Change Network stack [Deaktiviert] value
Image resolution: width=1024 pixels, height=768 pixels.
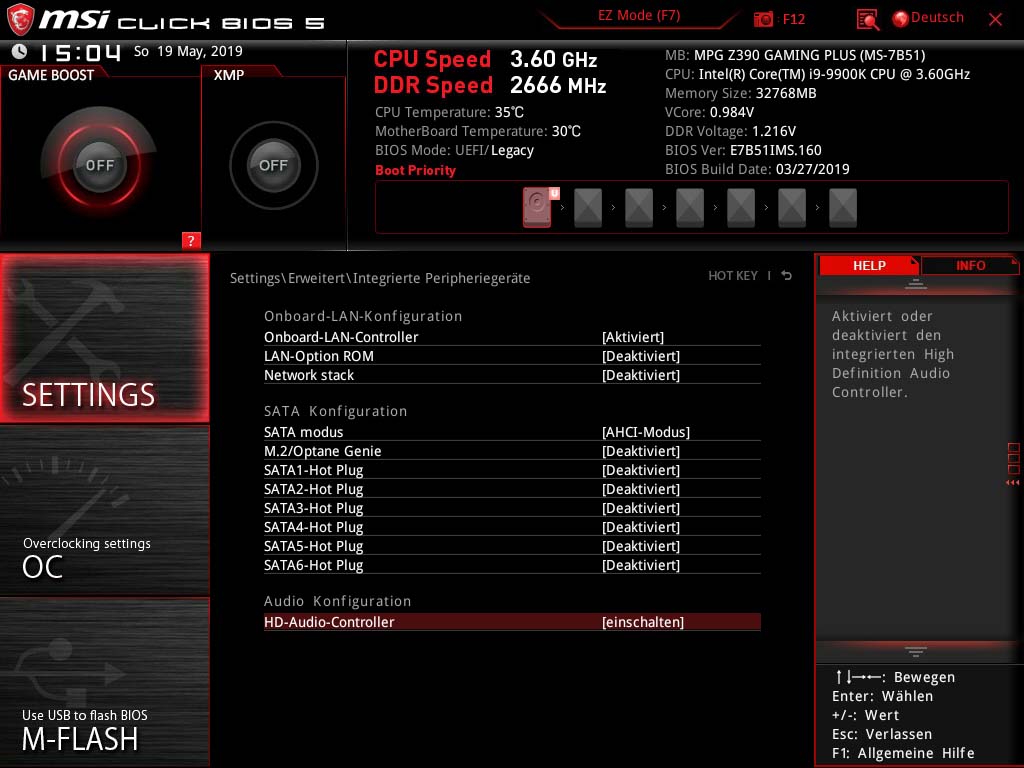point(641,375)
